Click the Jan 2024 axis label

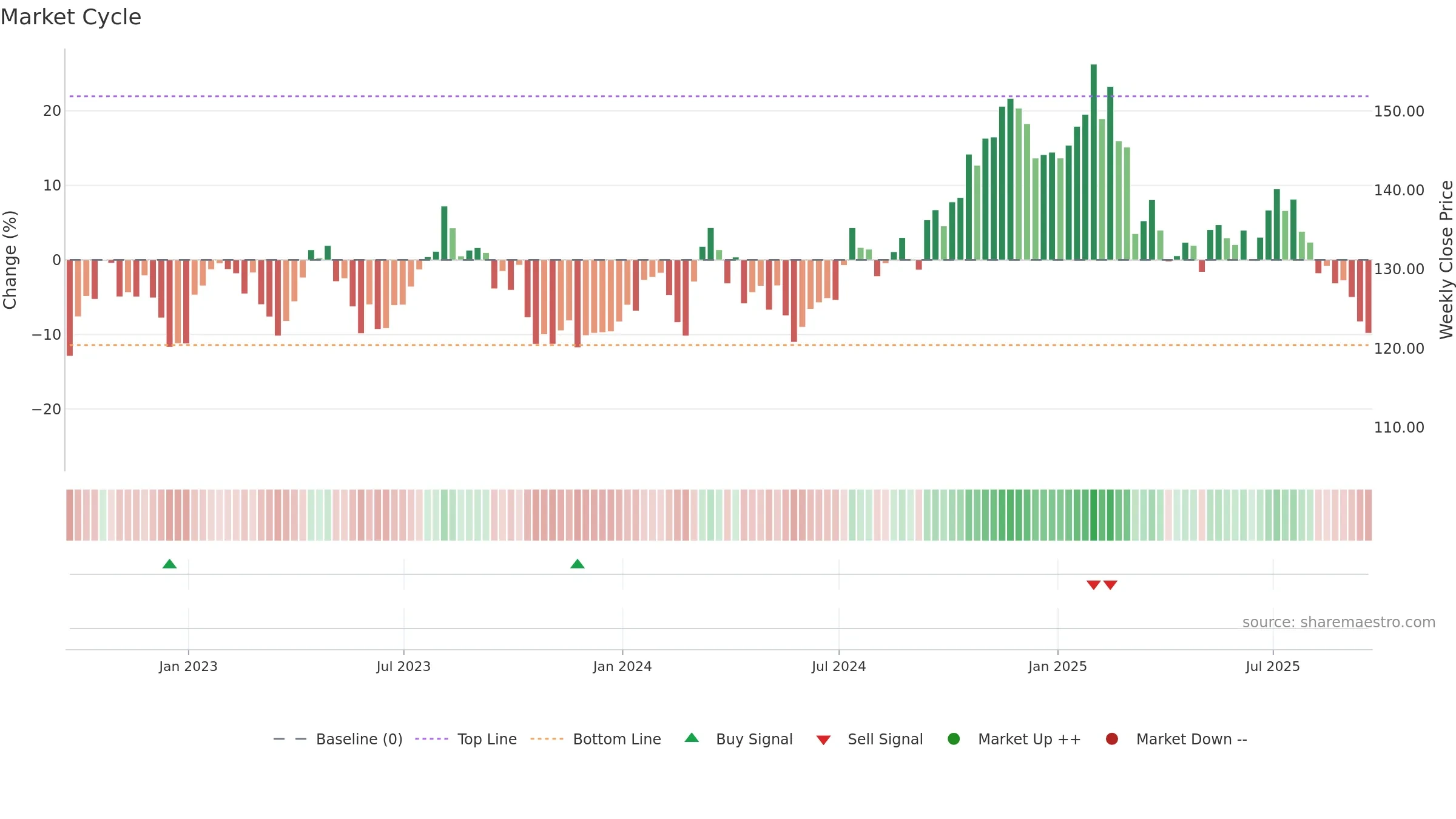(x=622, y=666)
